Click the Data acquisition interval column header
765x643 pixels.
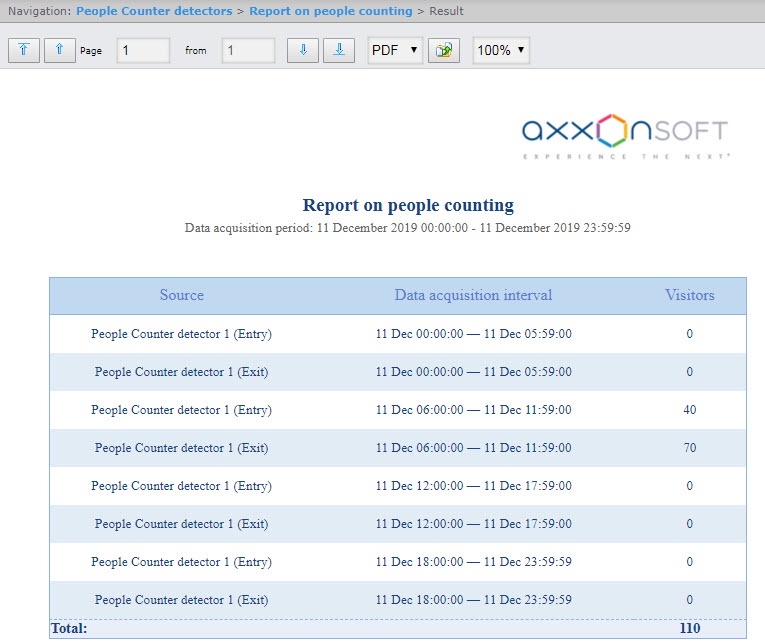pos(473,295)
